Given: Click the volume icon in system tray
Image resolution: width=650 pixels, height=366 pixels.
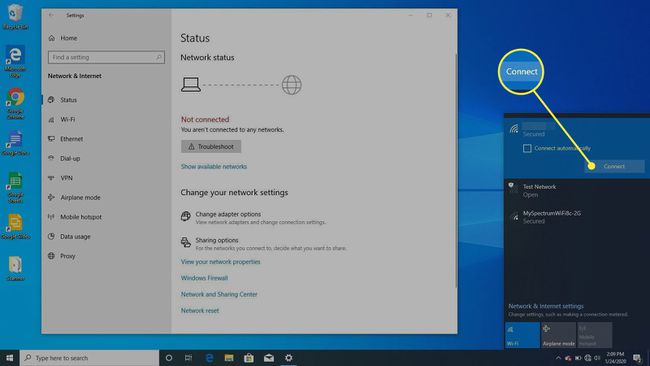Looking at the screenshot, I should click(x=597, y=358).
